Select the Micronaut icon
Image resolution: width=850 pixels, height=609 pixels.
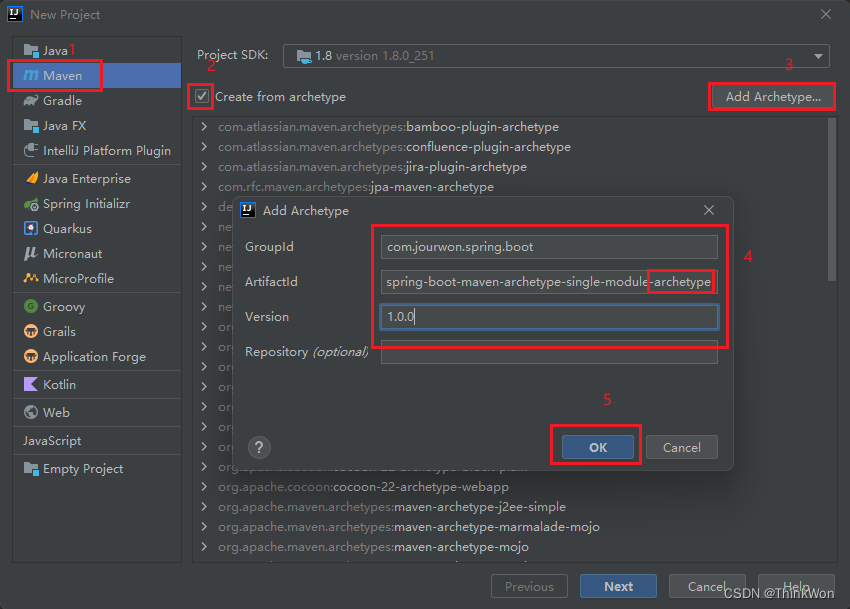point(31,253)
